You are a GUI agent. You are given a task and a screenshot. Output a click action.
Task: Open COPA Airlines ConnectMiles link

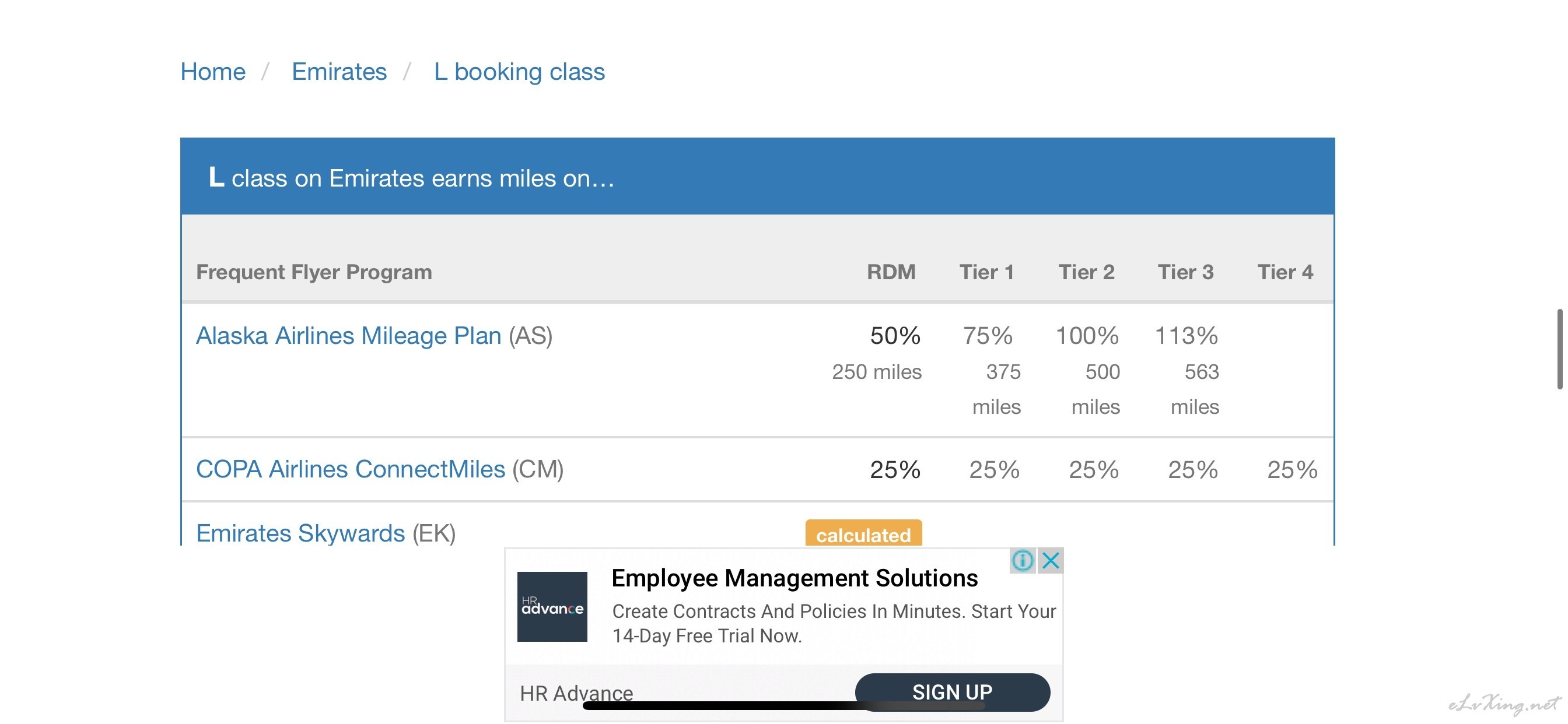click(x=351, y=470)
